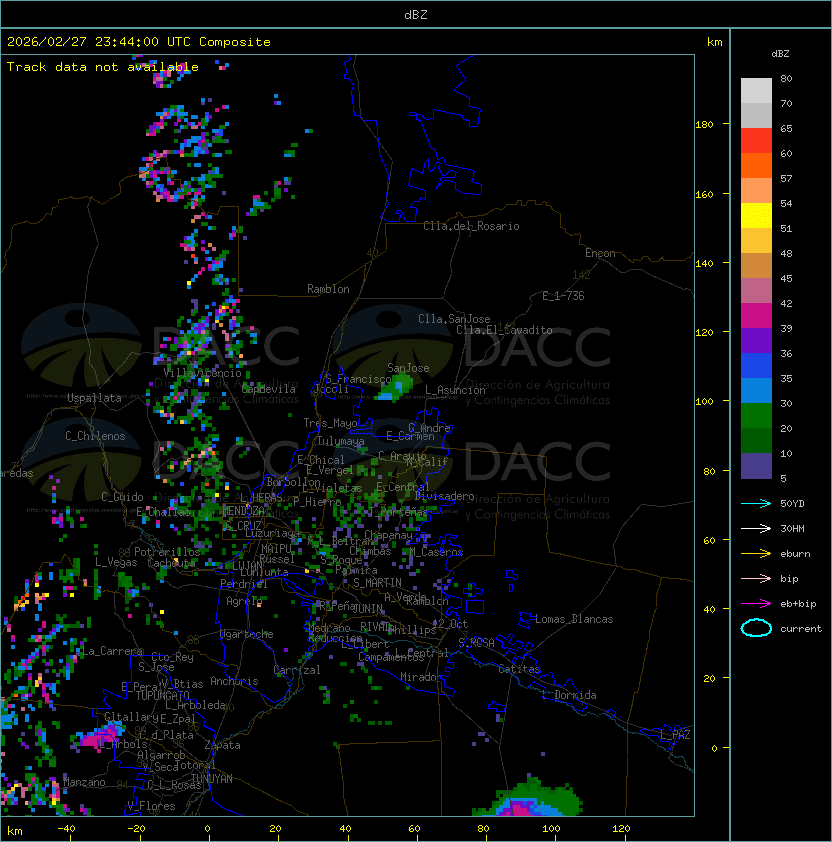Click the magenta storm cell near L_Arbols
The width and height of the screenshot is (832, 842).
tap(98, 736)
